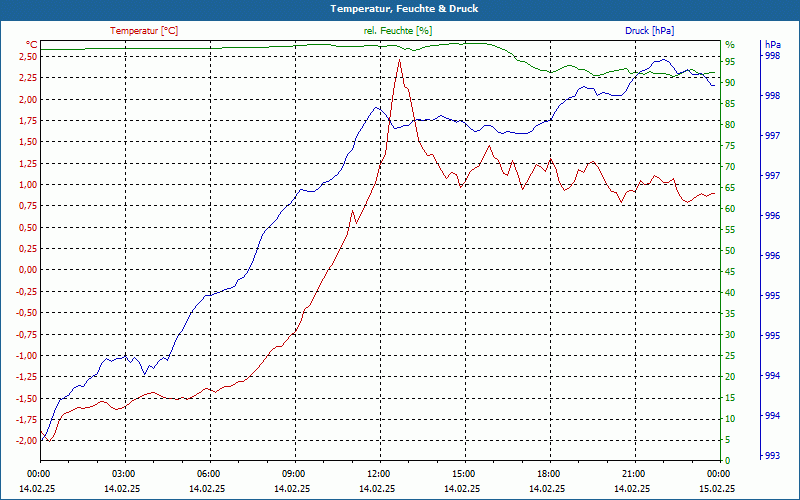Click the "90" humidity axis value

click(730, 83)
